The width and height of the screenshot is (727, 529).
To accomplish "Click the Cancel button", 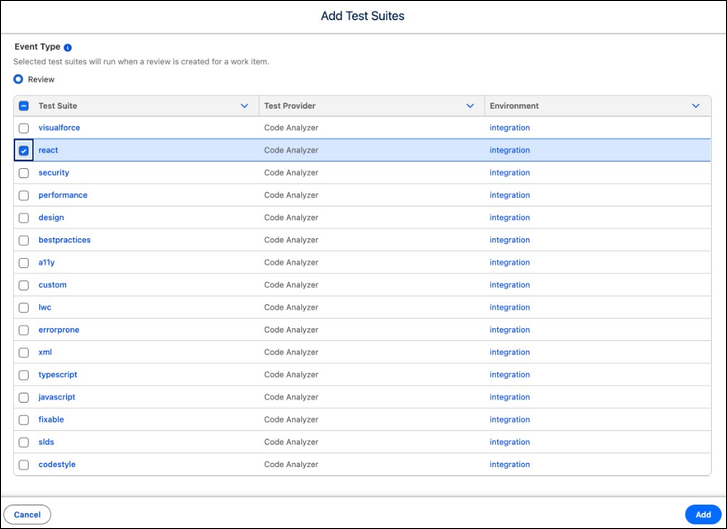I will pos(27,515).
